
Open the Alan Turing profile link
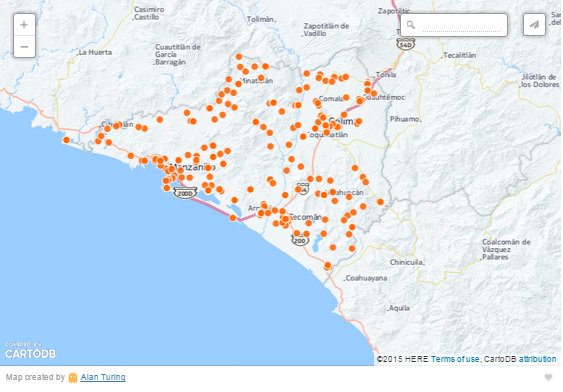click(x=103, y=377)
